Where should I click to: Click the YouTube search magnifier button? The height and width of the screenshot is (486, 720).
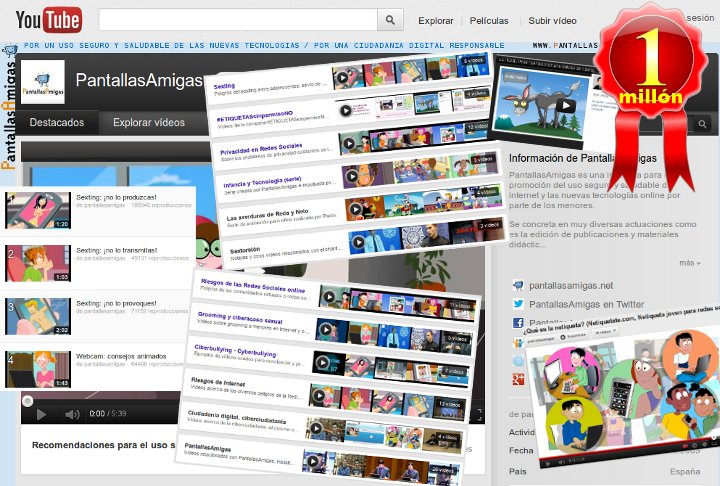[390, 20]
